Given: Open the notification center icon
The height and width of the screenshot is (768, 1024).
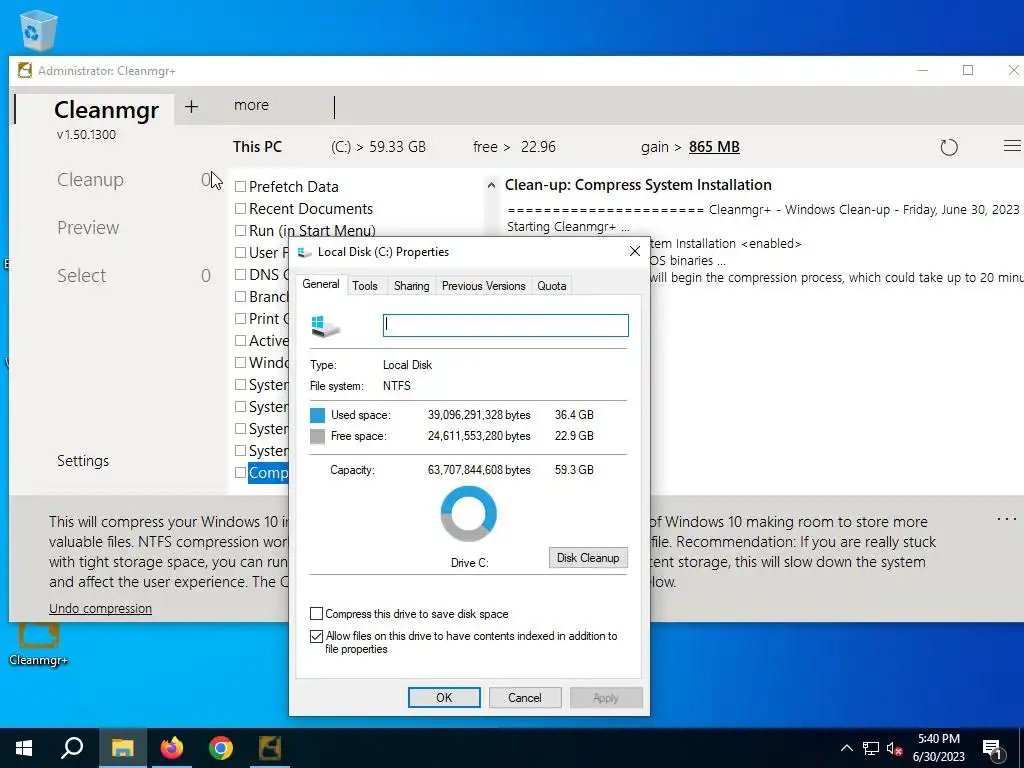Looking at the screenshot, I should (993, 749).
